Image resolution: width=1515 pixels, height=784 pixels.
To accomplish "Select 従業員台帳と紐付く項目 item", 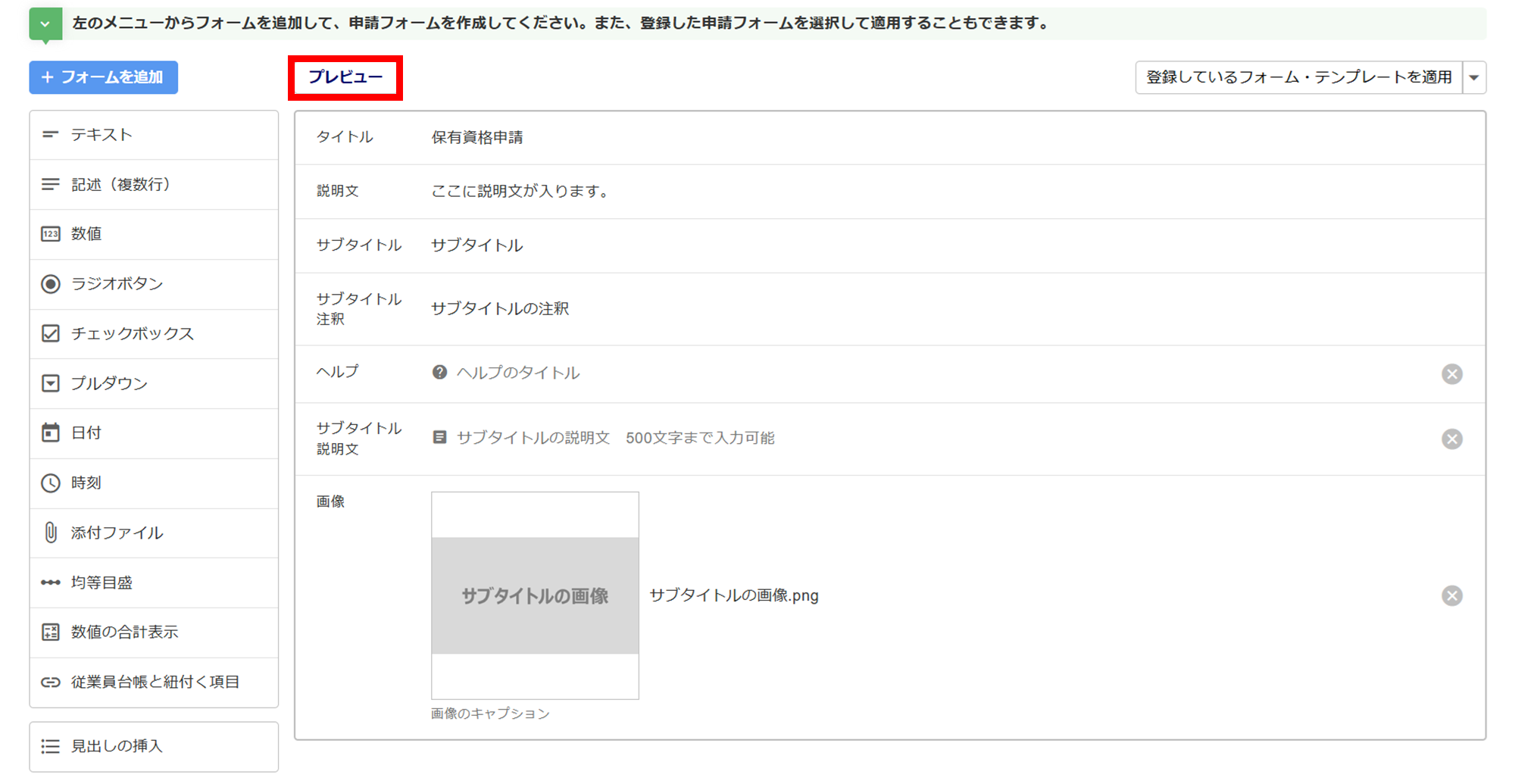I will tap(154, 682).
